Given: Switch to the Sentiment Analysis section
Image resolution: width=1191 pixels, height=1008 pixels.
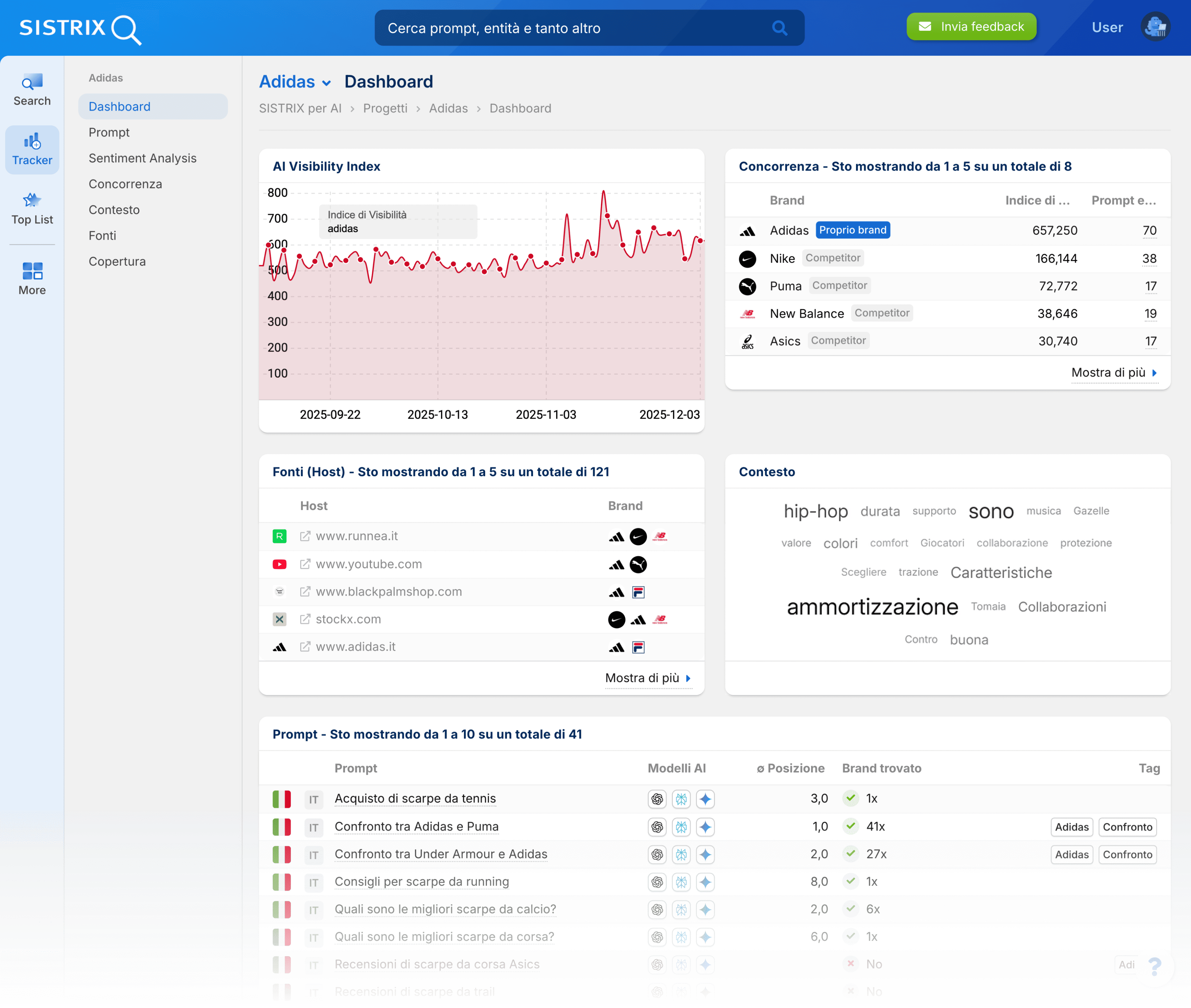Looking at the screenshot, I should [x=142, y=158].
